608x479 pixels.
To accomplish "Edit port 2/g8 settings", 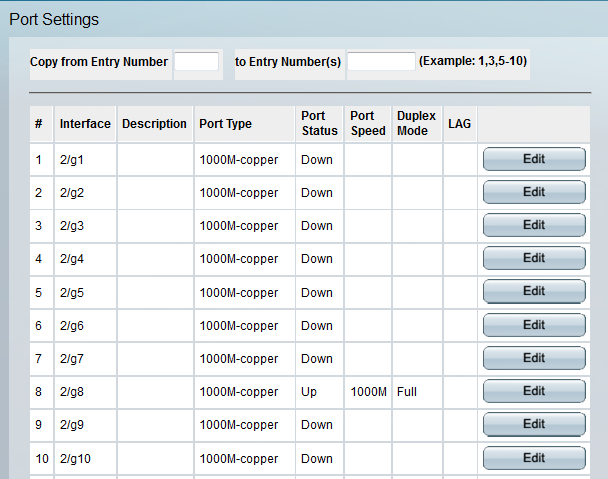I will coord(534,391).
